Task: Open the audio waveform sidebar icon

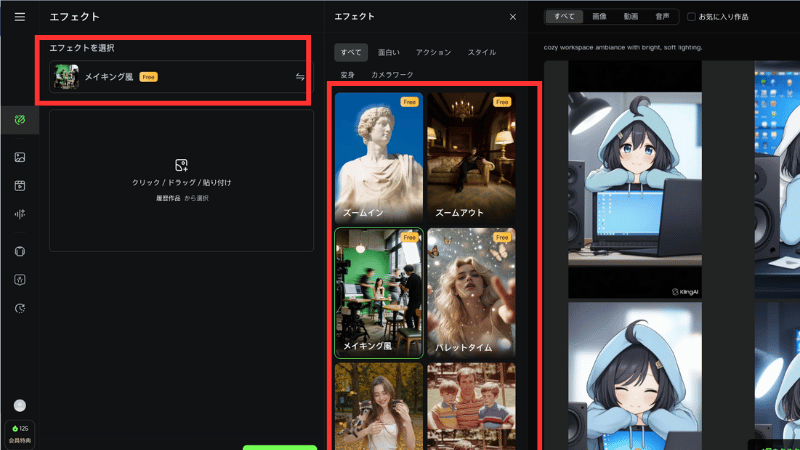Action: 20,214
